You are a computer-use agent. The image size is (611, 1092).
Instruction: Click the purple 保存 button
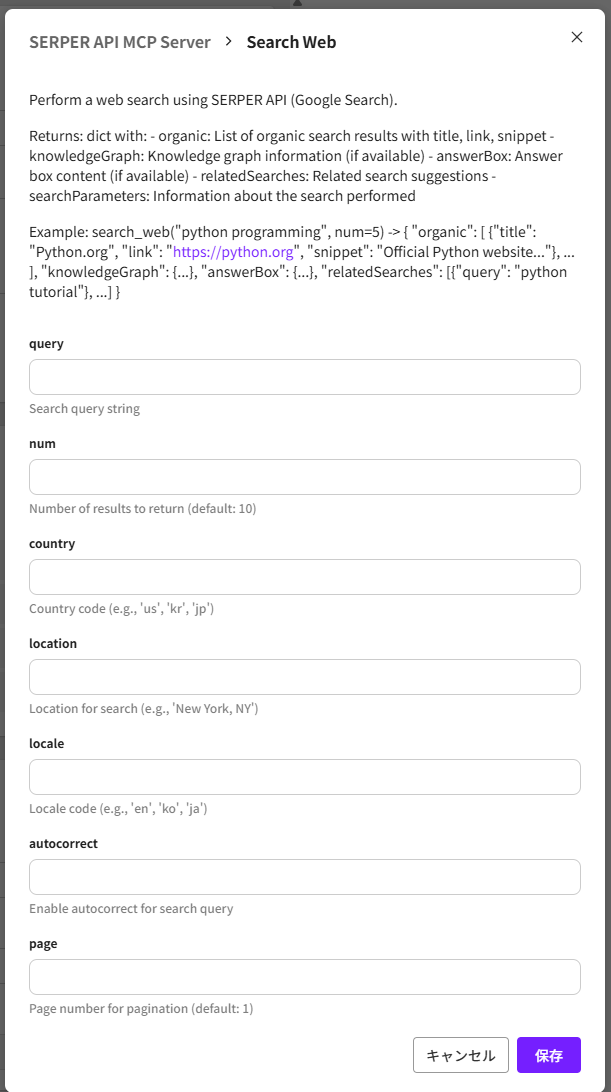pos(549,1055)
